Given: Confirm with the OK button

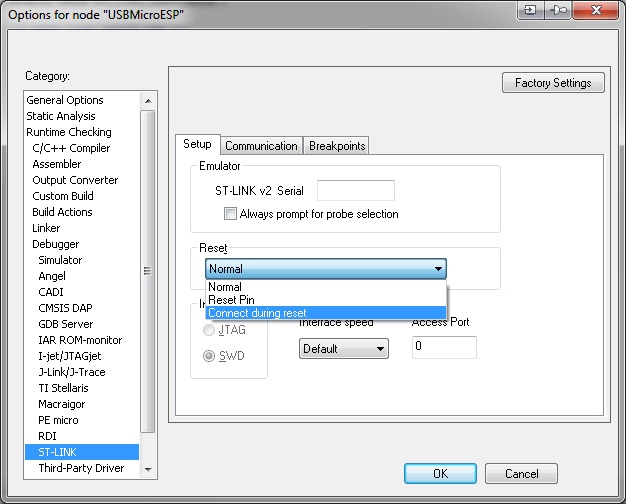Looking at the screenshot, I should 440,474.
